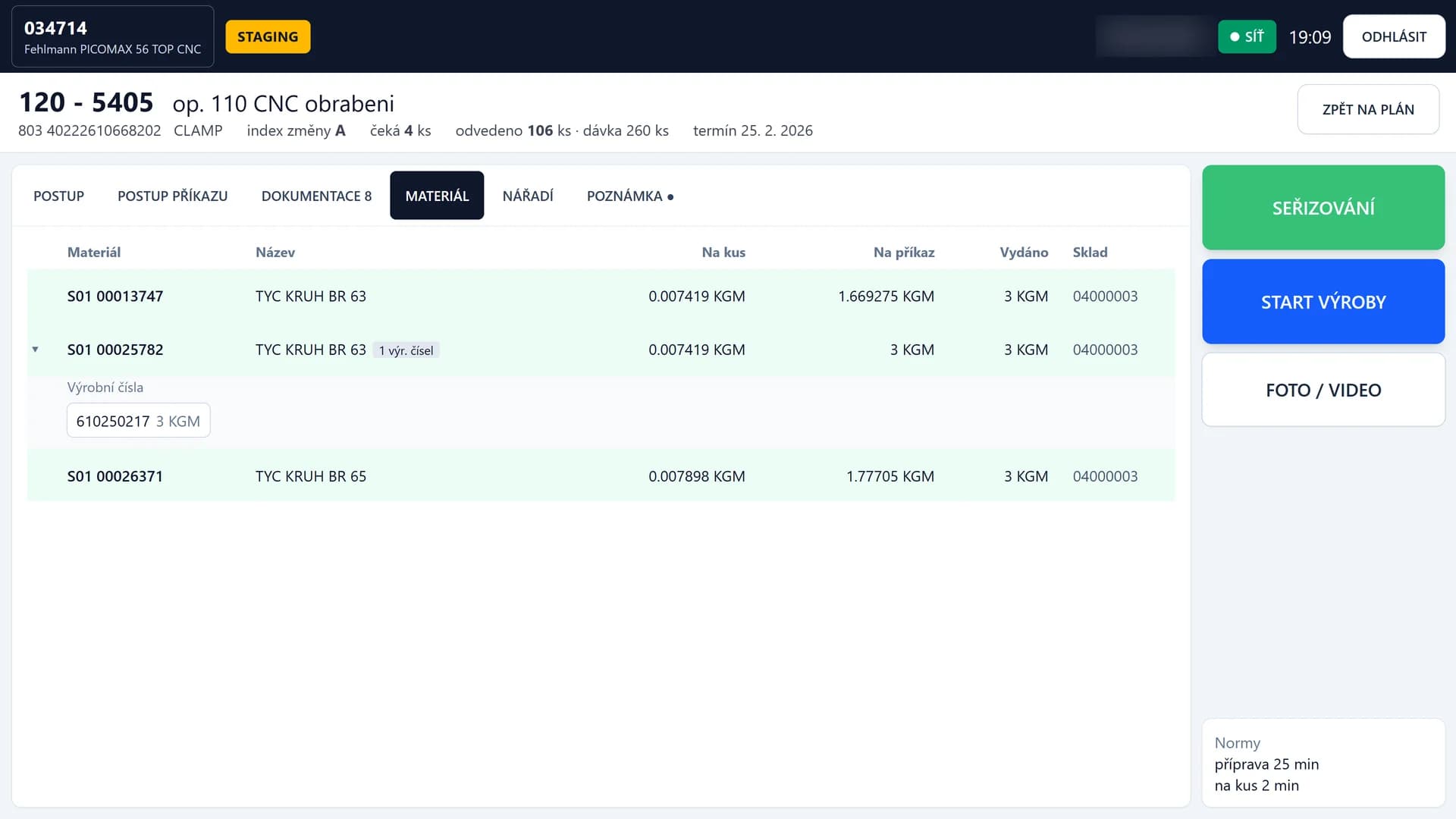The height and width of the screenshot is (819, 1456).
Task: Click the 0.007898 KGM per-piece value
Action: [x=697, y=476]
